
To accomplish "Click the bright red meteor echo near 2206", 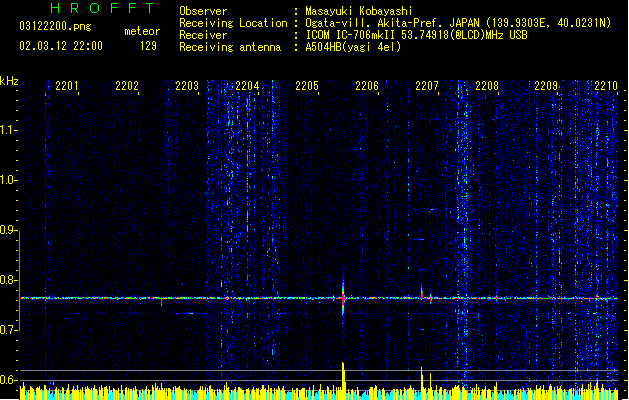I will click(x=343, y=298).
